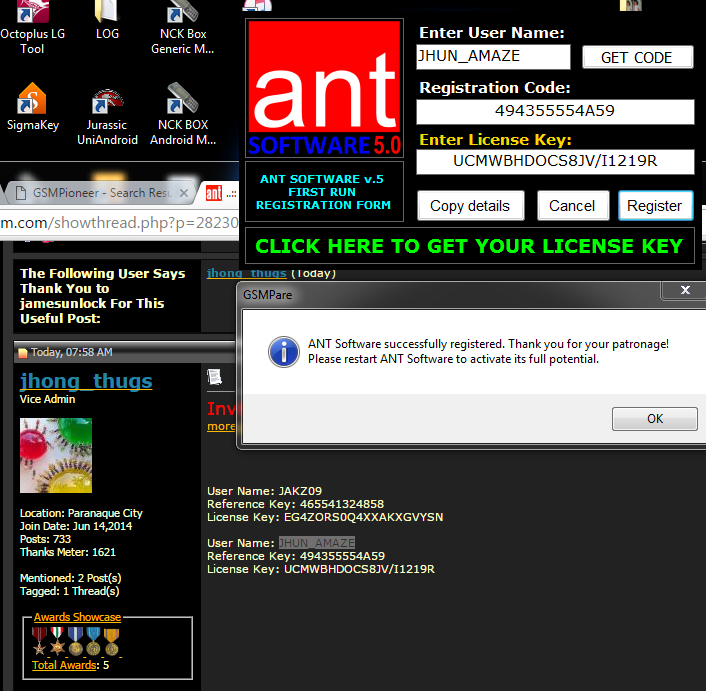The width and height of the screenshot is (706, 691).
Task: Click 'Today, 07:58 AM' post timestamp
Action: [72, 352]
